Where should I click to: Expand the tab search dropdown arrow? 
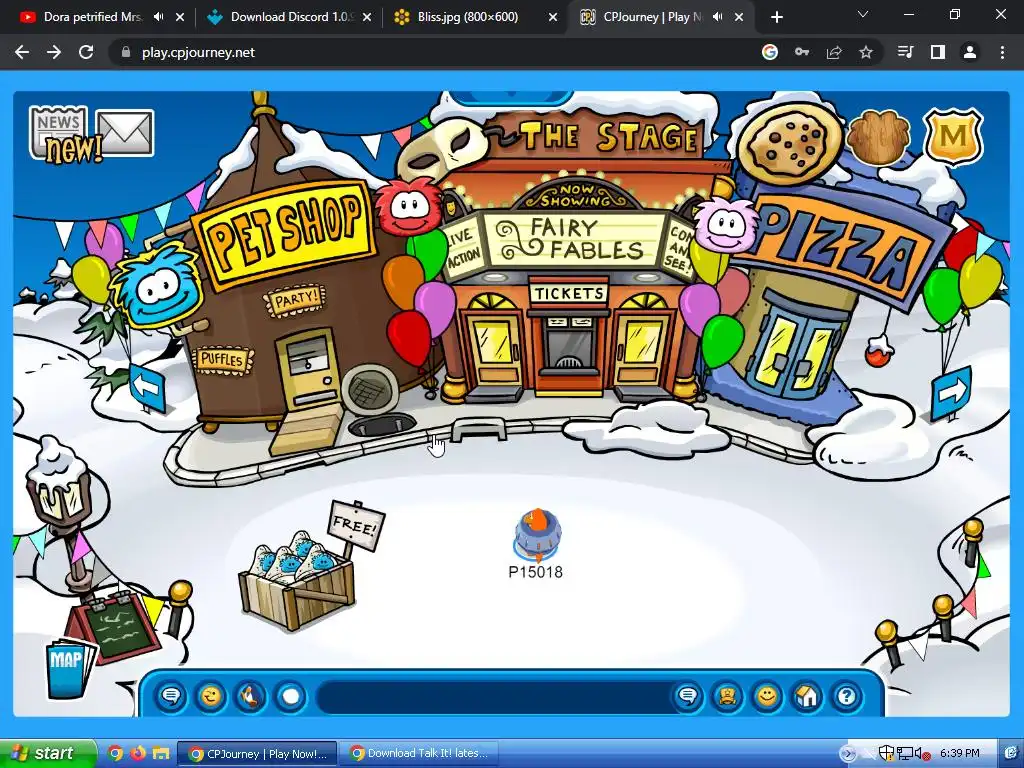point(863,14)
